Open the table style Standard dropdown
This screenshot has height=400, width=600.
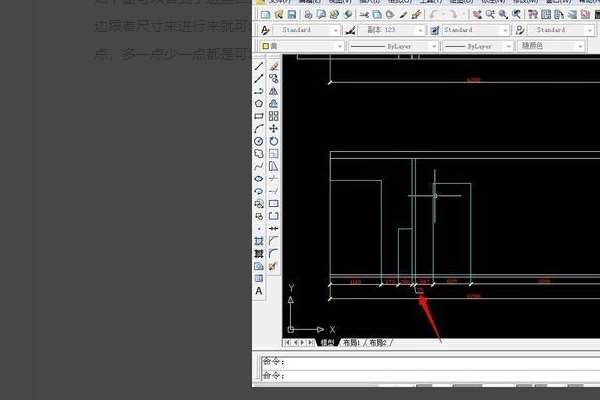coord(476,30)
